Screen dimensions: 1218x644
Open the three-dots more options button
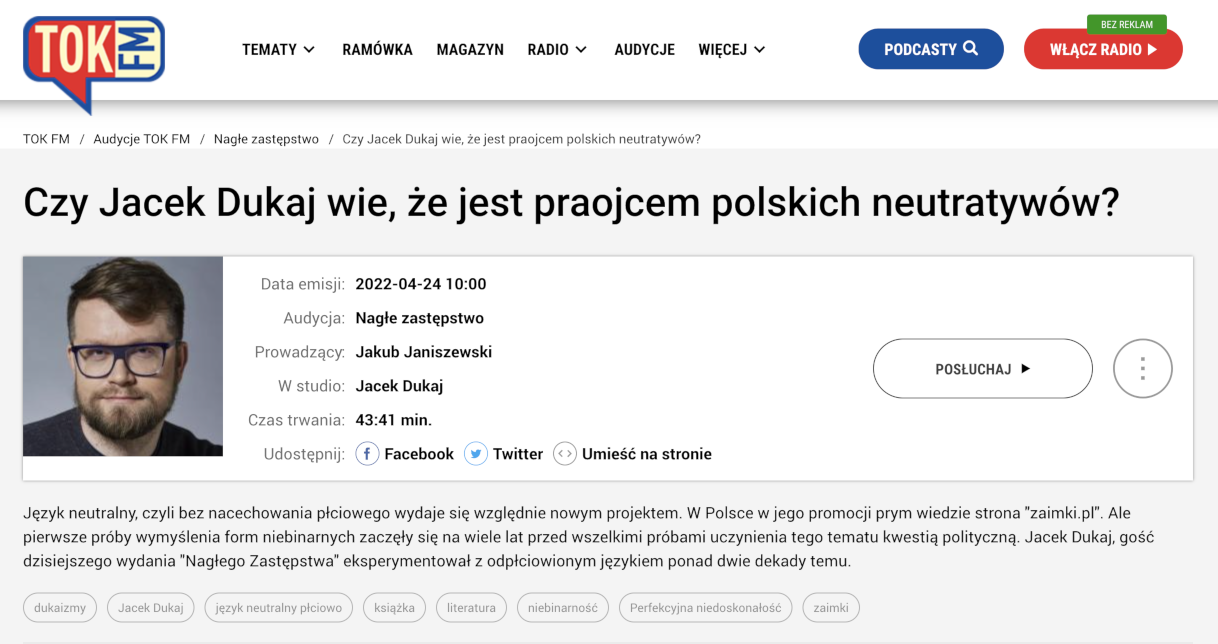[1143, 369]
